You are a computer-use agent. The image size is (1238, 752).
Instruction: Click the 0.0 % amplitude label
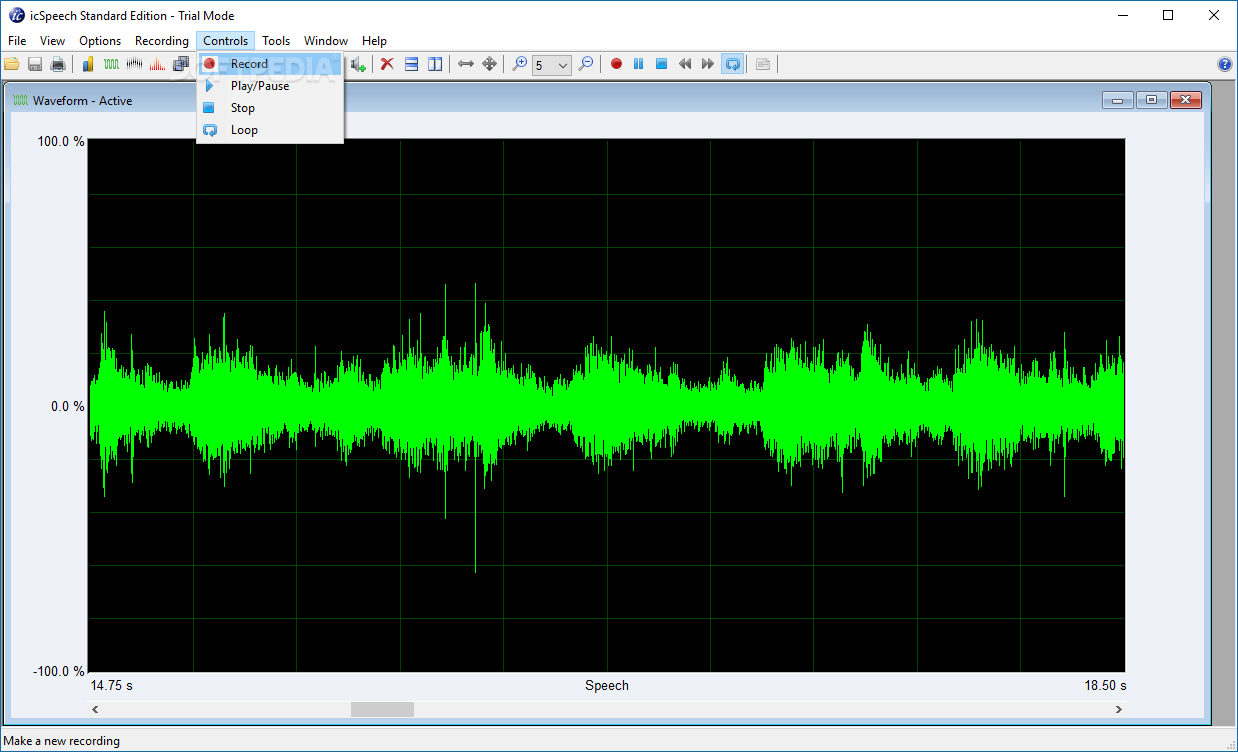point(68,406)
